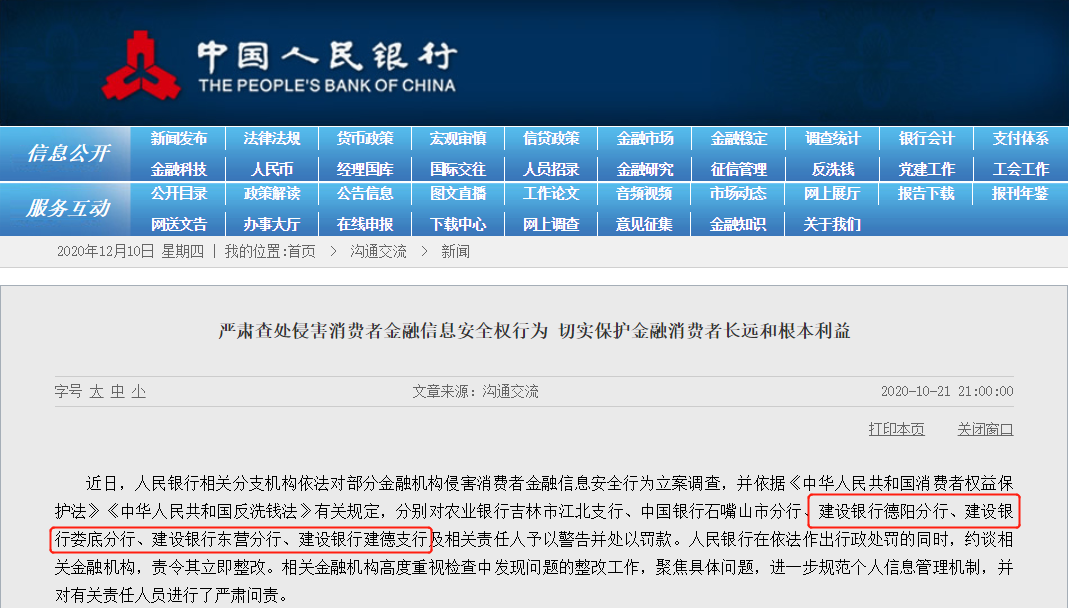Open 网上调查 page
Screen dimensions: 1070x608
(551, 225)
